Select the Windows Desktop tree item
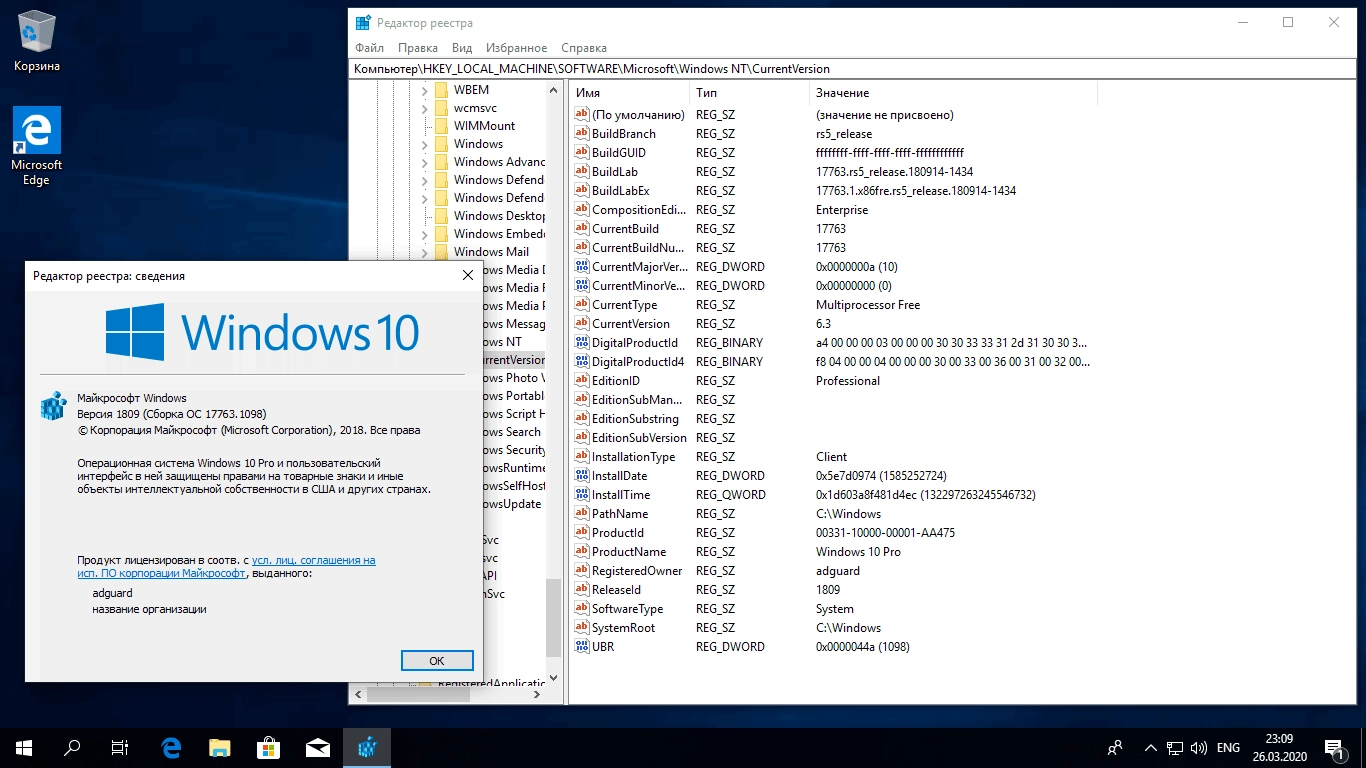The image size is (1366, 768). [499, 216]
